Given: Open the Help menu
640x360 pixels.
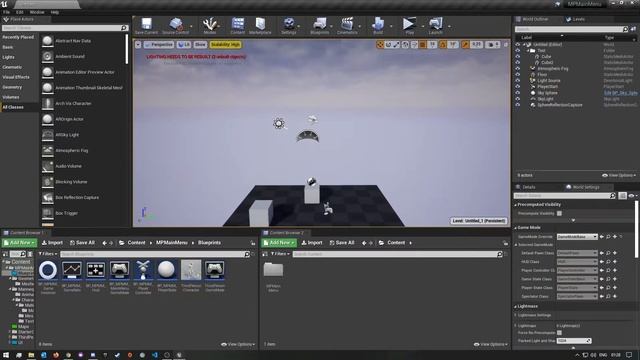Looking at the screenshot, I should click(55, 12).
